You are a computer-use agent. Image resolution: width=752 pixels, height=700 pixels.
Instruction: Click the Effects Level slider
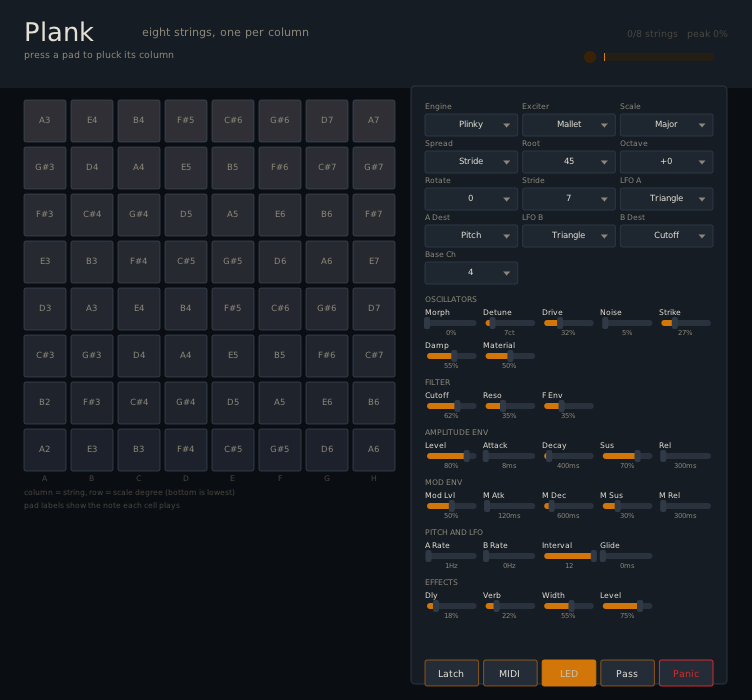[626, 606]
